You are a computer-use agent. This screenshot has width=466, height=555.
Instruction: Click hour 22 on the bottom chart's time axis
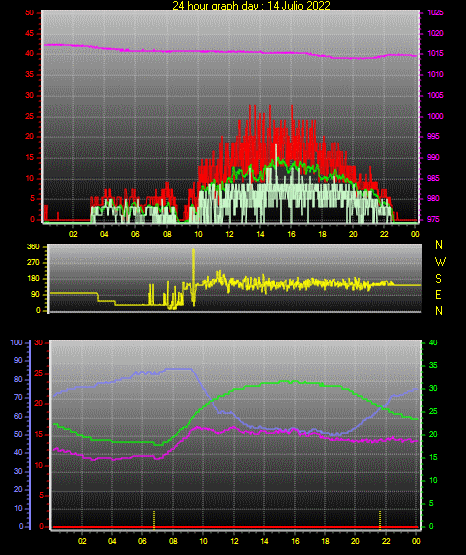tap(386, 541)
